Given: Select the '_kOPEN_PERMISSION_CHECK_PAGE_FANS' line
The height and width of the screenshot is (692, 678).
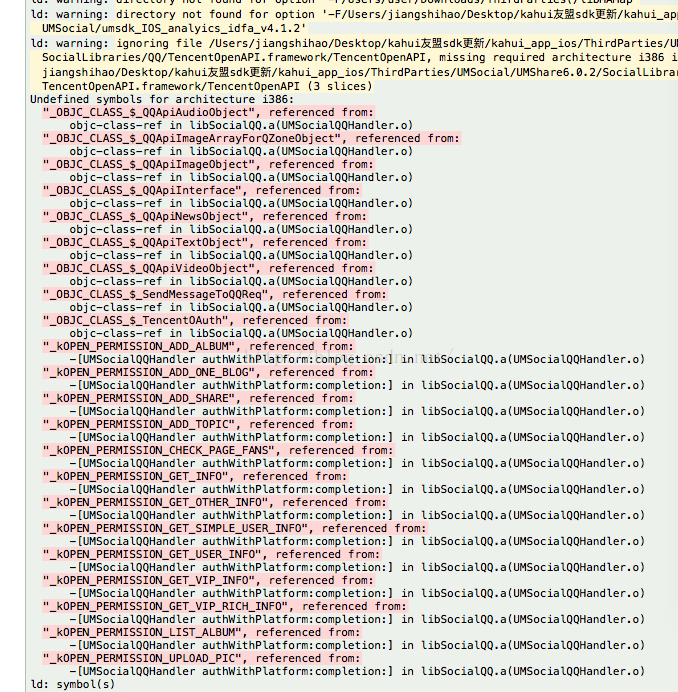Looking at the screenshot, I should tap(218, 451).
